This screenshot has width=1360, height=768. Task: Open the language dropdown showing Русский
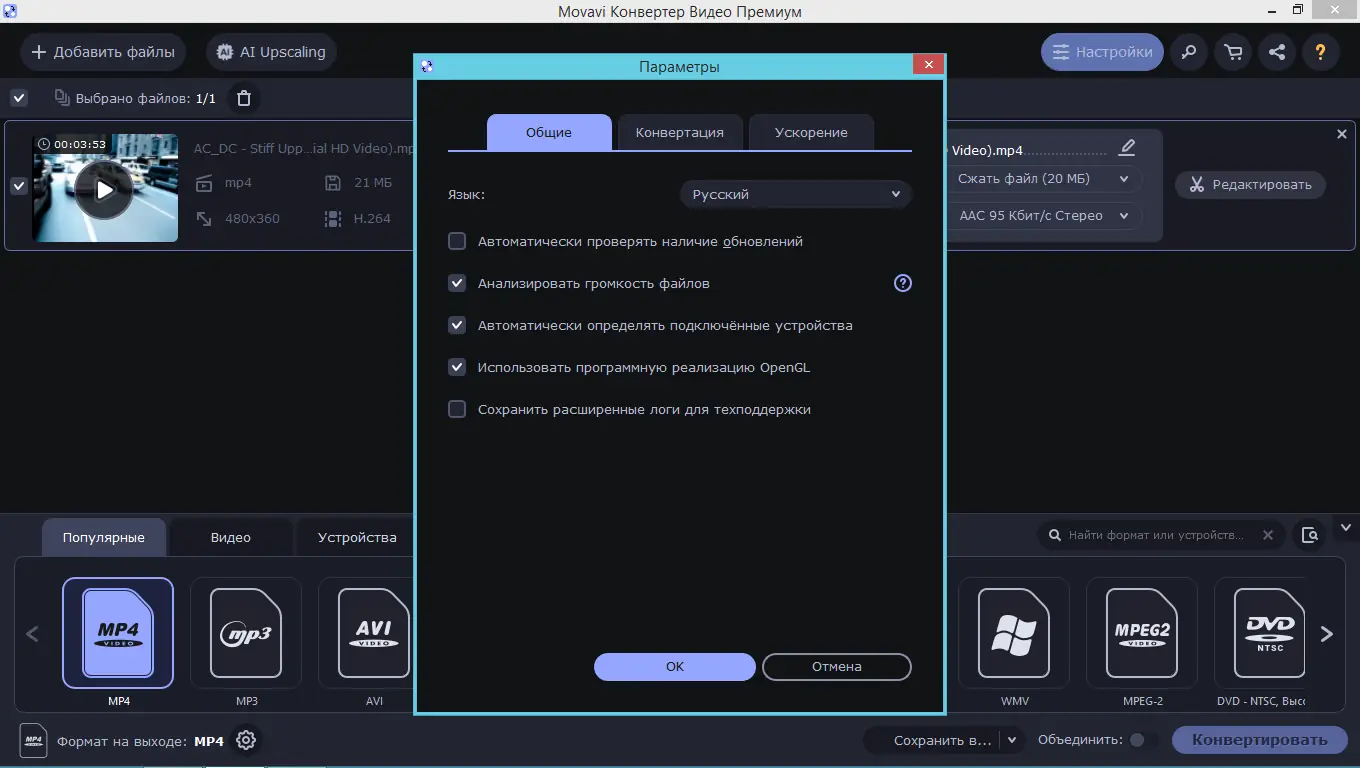click(x=796, y=194)
